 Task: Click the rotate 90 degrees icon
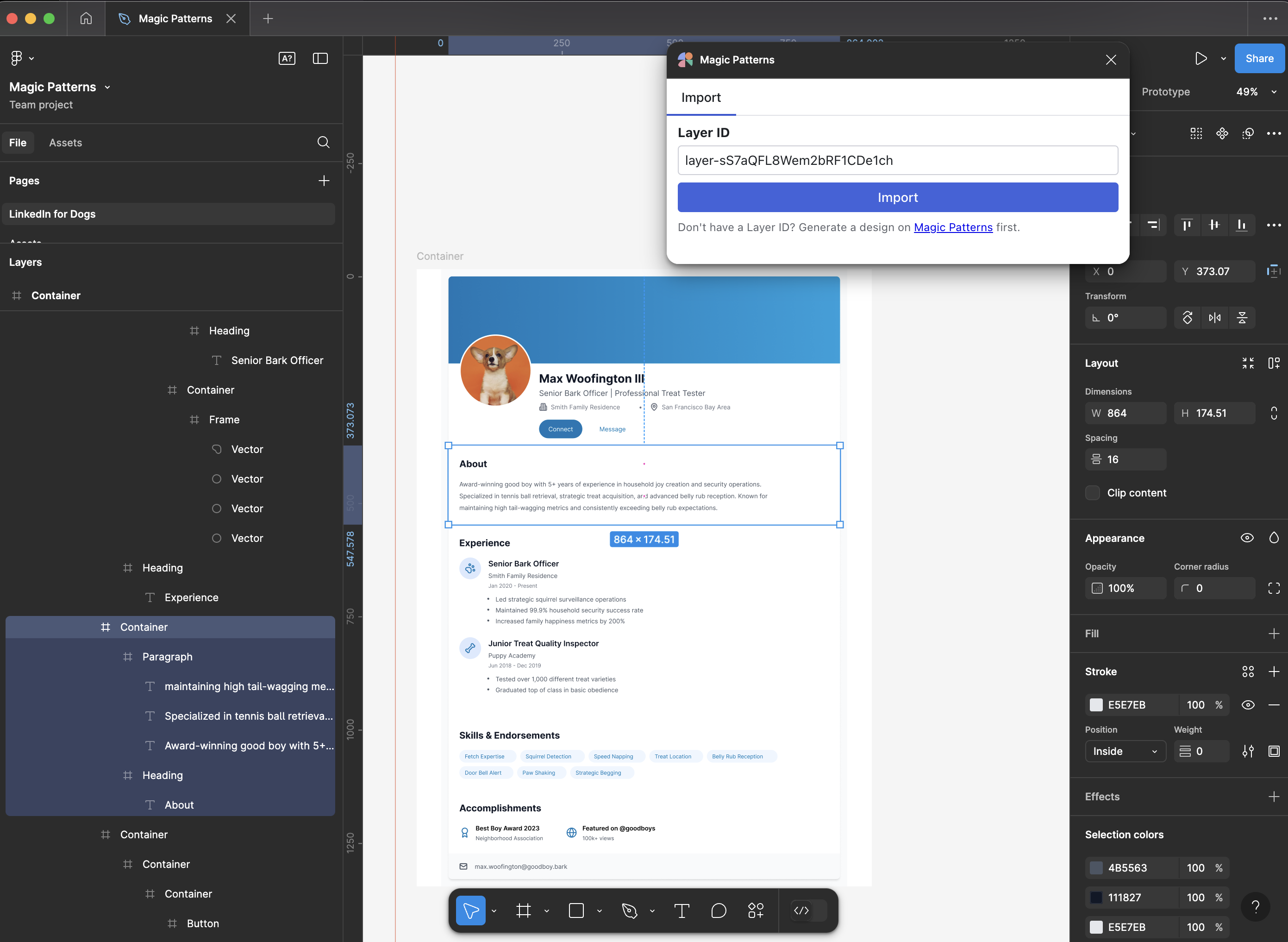click(1187, 318)
